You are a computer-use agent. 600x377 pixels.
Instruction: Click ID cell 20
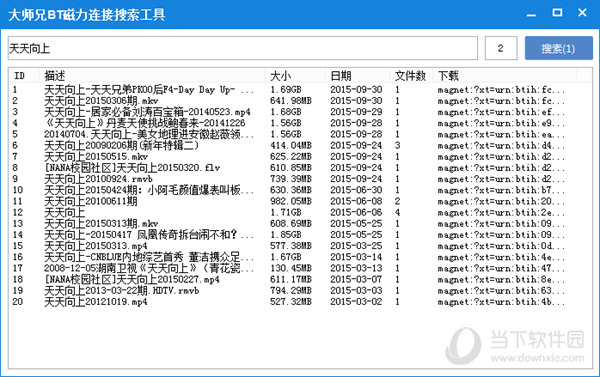(x=18, y=302)
